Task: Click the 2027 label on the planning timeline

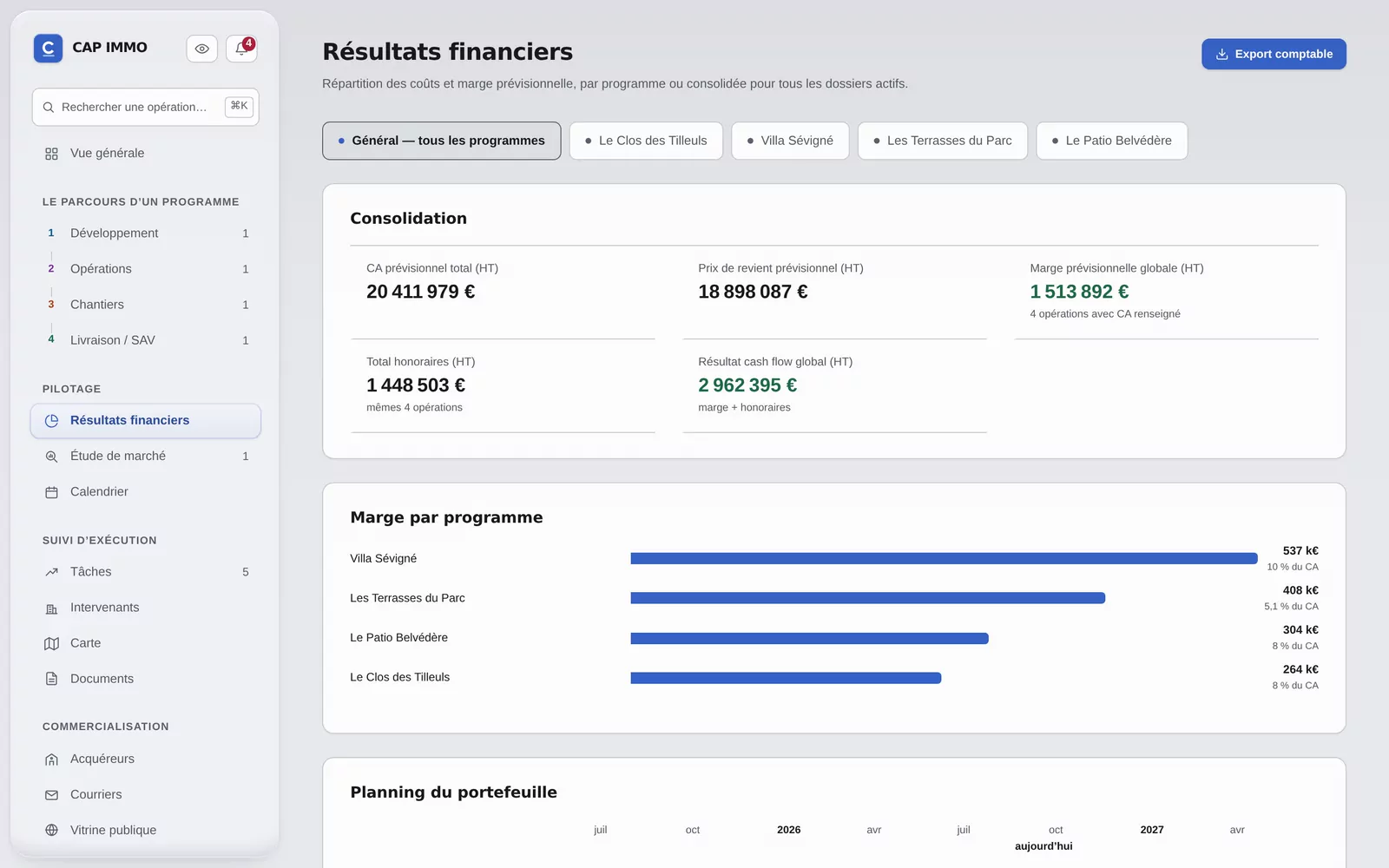Action: coord(1152,830)
